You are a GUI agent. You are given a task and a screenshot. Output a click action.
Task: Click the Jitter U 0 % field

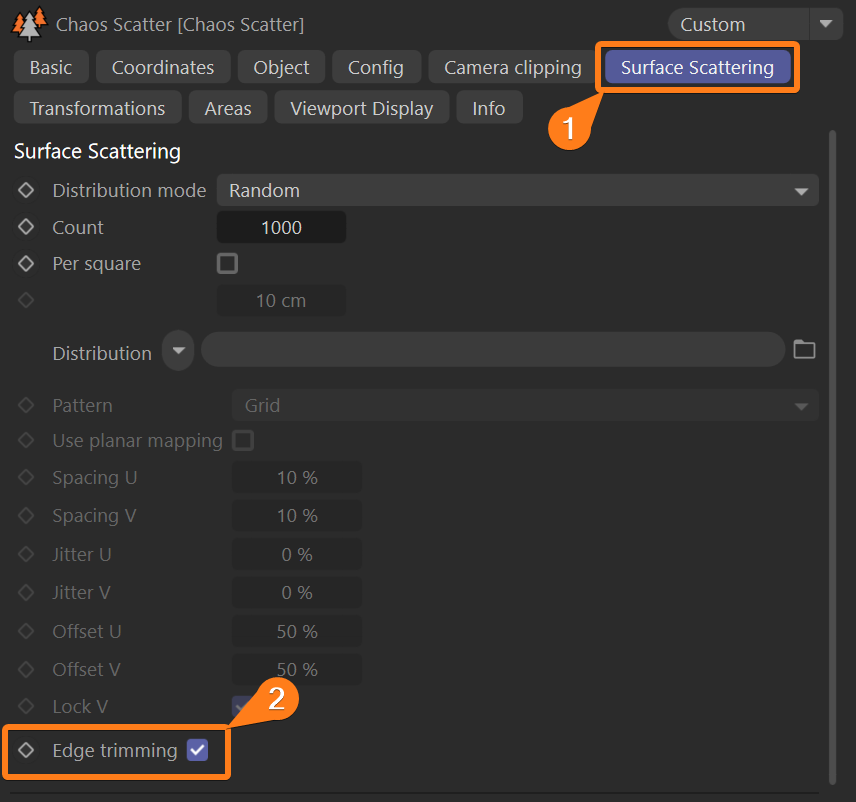click(297, 554)
